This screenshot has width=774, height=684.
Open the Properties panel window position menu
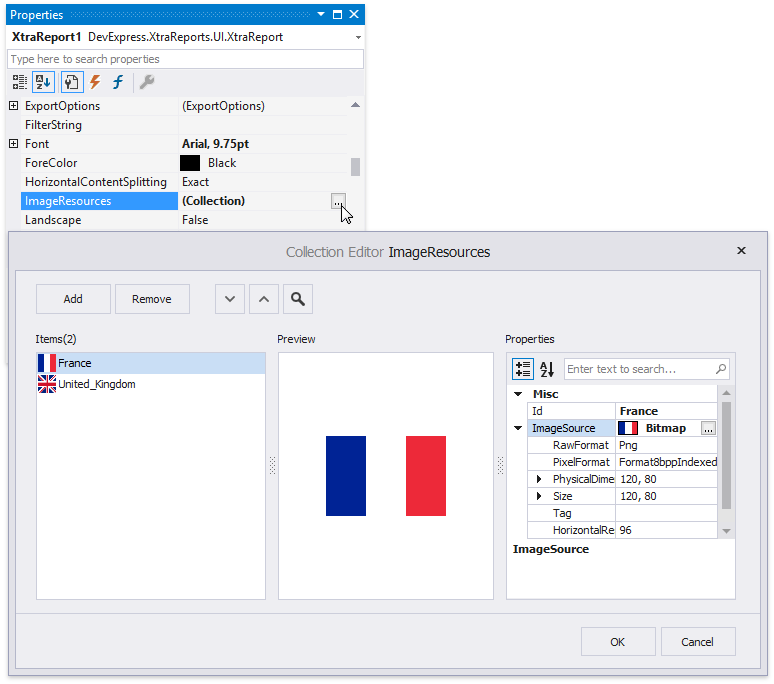321,14
